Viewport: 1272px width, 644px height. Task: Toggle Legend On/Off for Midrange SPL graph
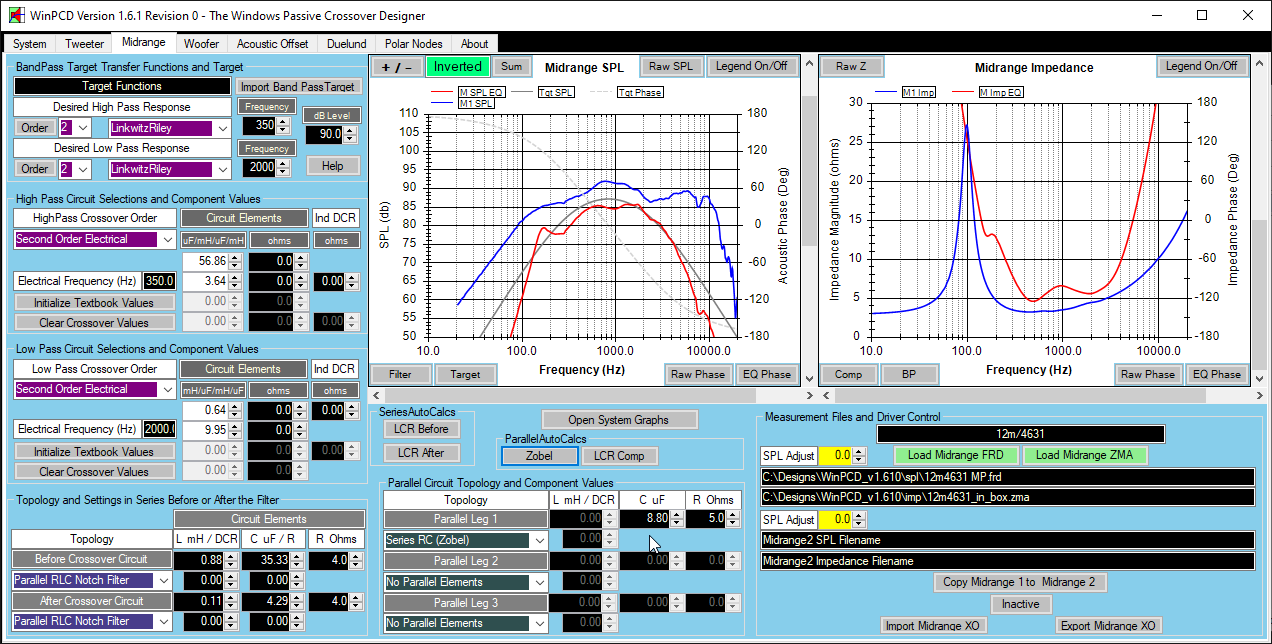752,67
